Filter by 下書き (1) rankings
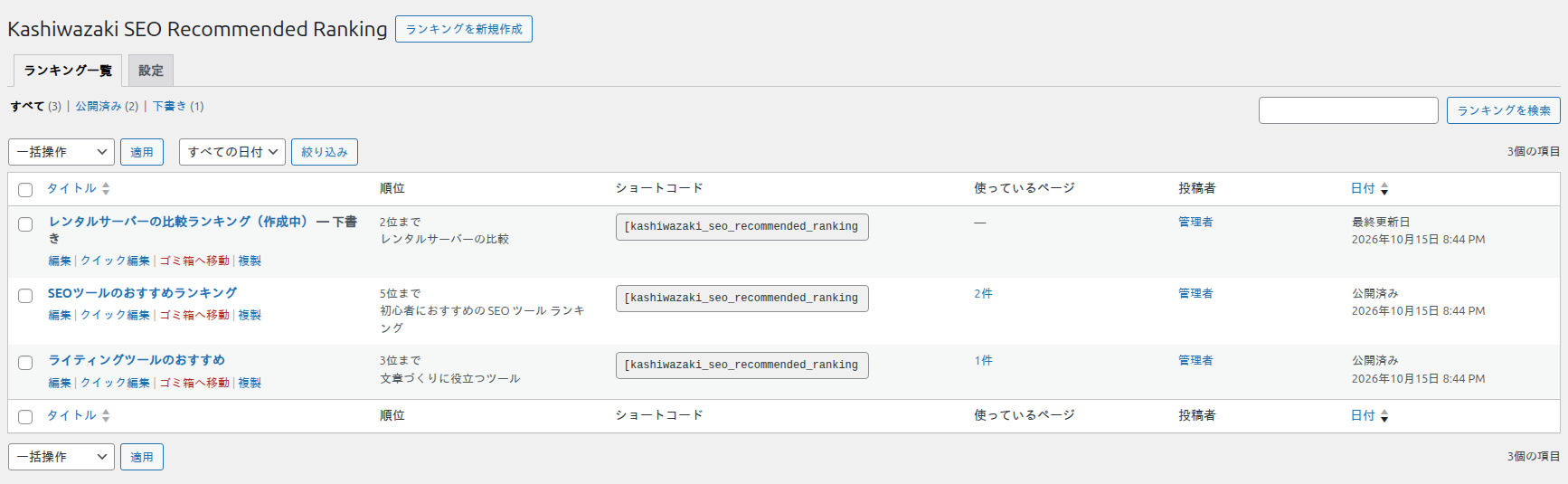The width and height of the screenshot is (1568, 484). click(x=178, y=106)
